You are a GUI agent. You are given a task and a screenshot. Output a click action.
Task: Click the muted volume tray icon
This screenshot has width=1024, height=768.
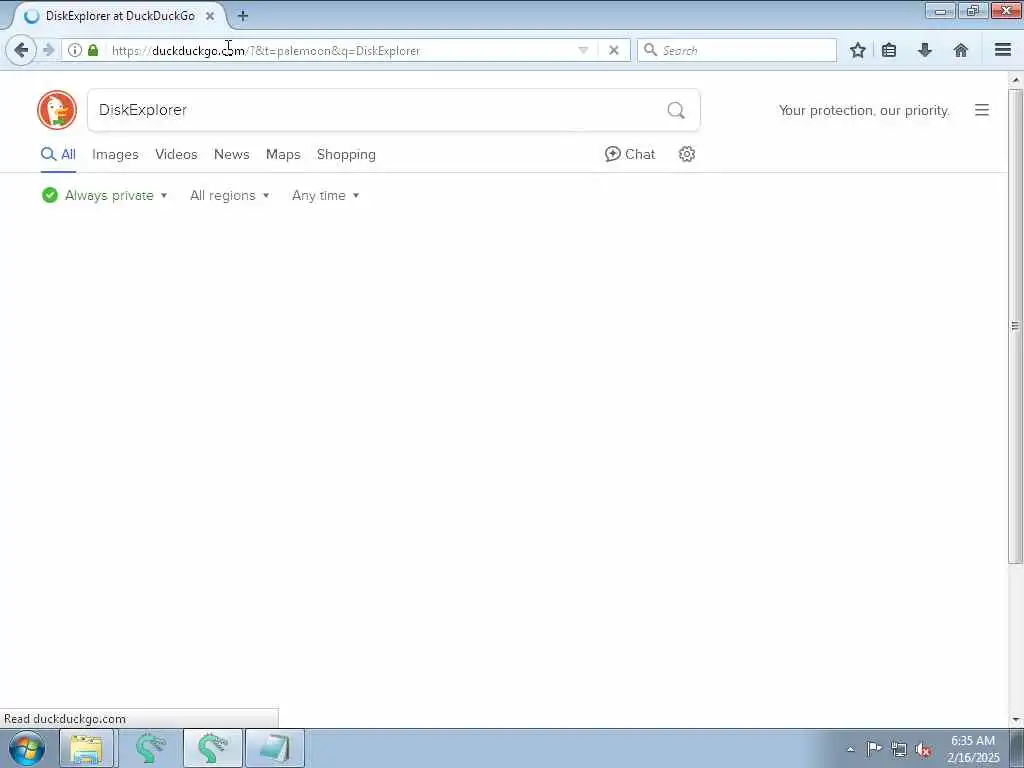tap(923, 749)
